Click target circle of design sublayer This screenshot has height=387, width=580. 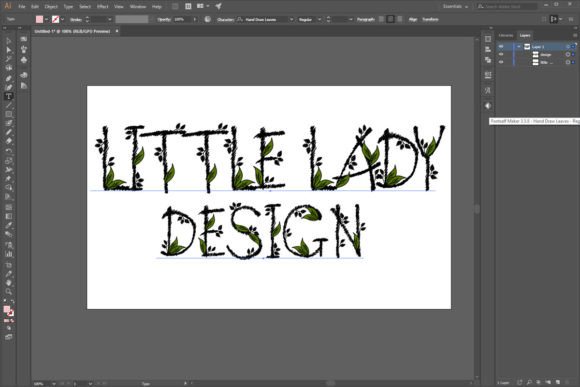(x=568, y=54)
